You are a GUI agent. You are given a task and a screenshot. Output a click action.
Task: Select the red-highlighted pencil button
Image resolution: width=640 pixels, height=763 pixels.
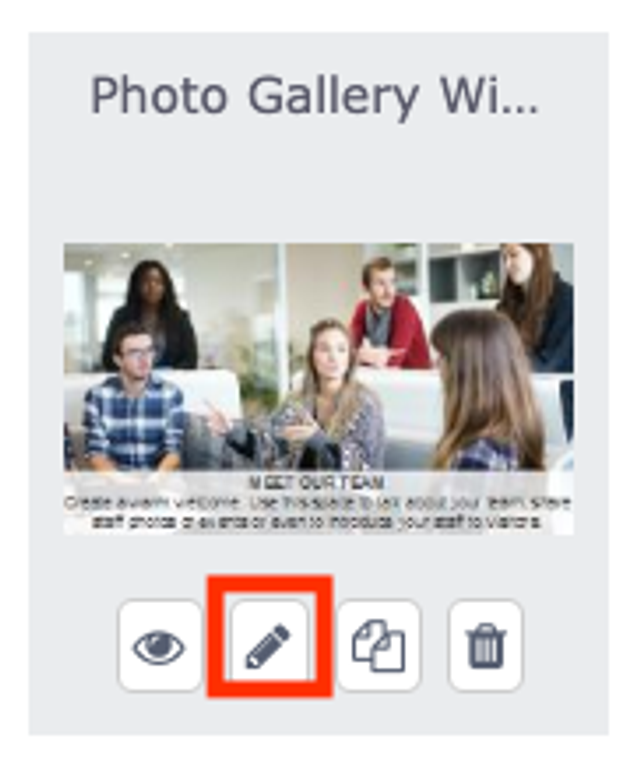point(269,646)
